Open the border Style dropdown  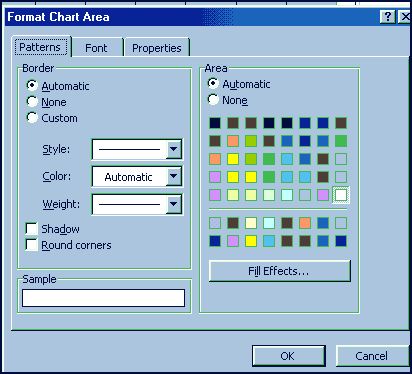click(174, 149)
